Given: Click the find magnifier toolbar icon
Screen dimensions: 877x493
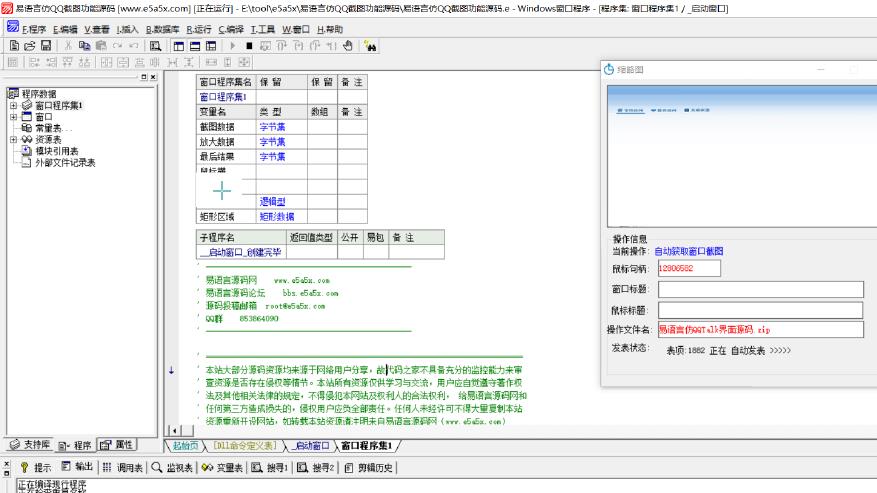Looking at the screenshot, I should pos(155,46).
